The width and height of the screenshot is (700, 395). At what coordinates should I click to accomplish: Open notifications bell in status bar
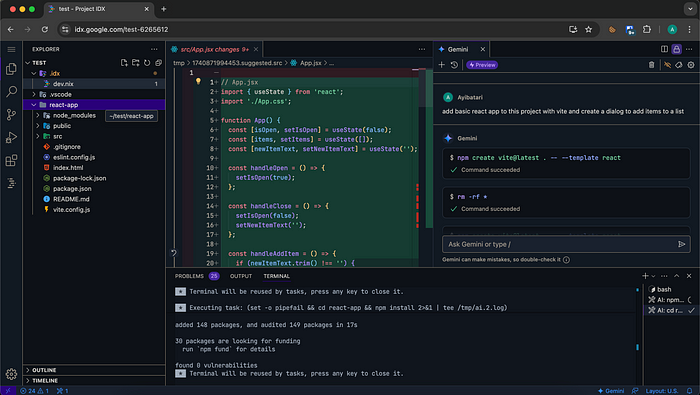click(689, 391)
